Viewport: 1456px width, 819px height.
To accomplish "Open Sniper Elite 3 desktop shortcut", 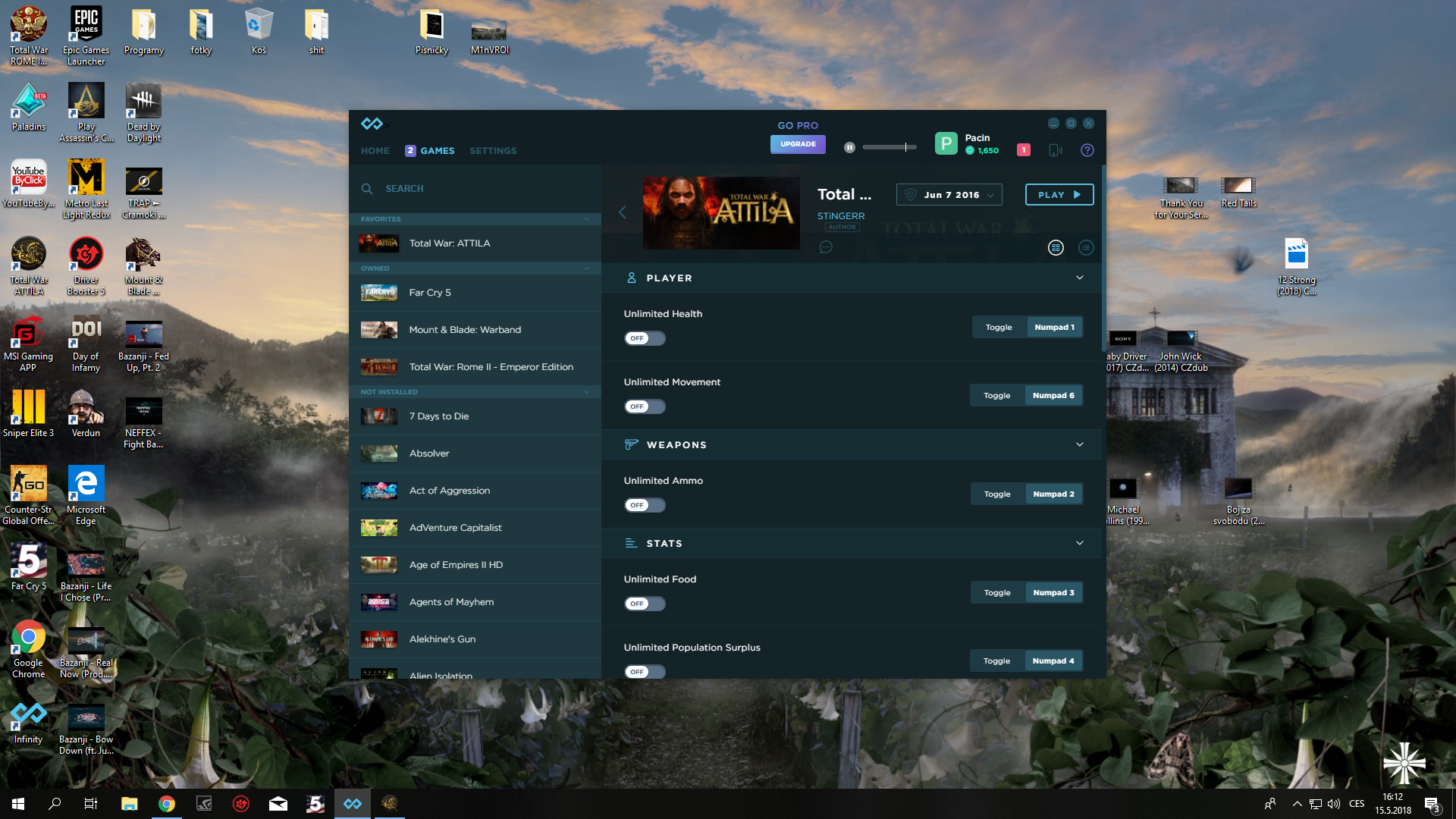I will click(x=28, y=413).
